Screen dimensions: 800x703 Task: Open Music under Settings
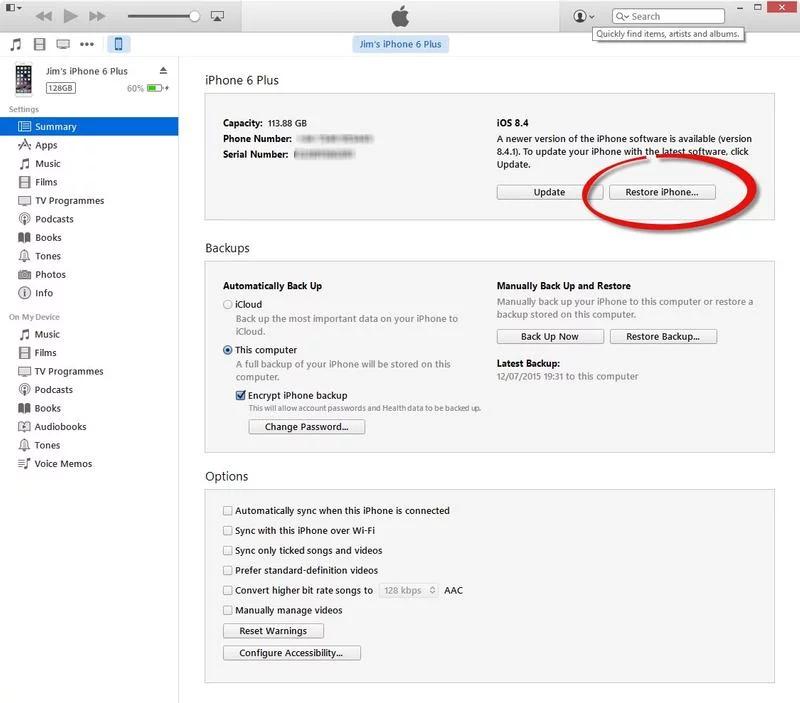click(x=89, y=164)
